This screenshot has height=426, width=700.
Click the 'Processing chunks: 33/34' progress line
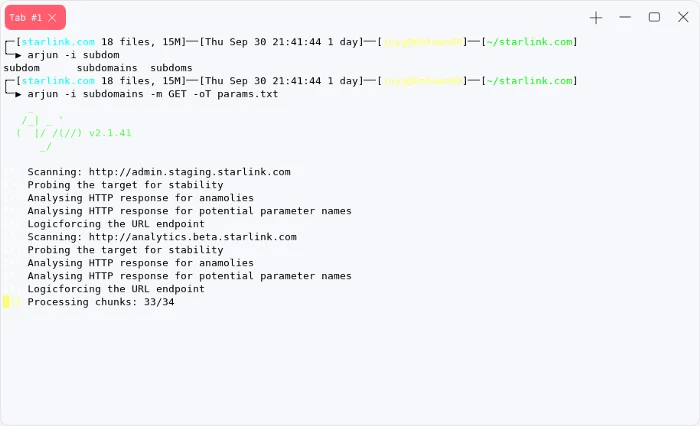point(101,302)
